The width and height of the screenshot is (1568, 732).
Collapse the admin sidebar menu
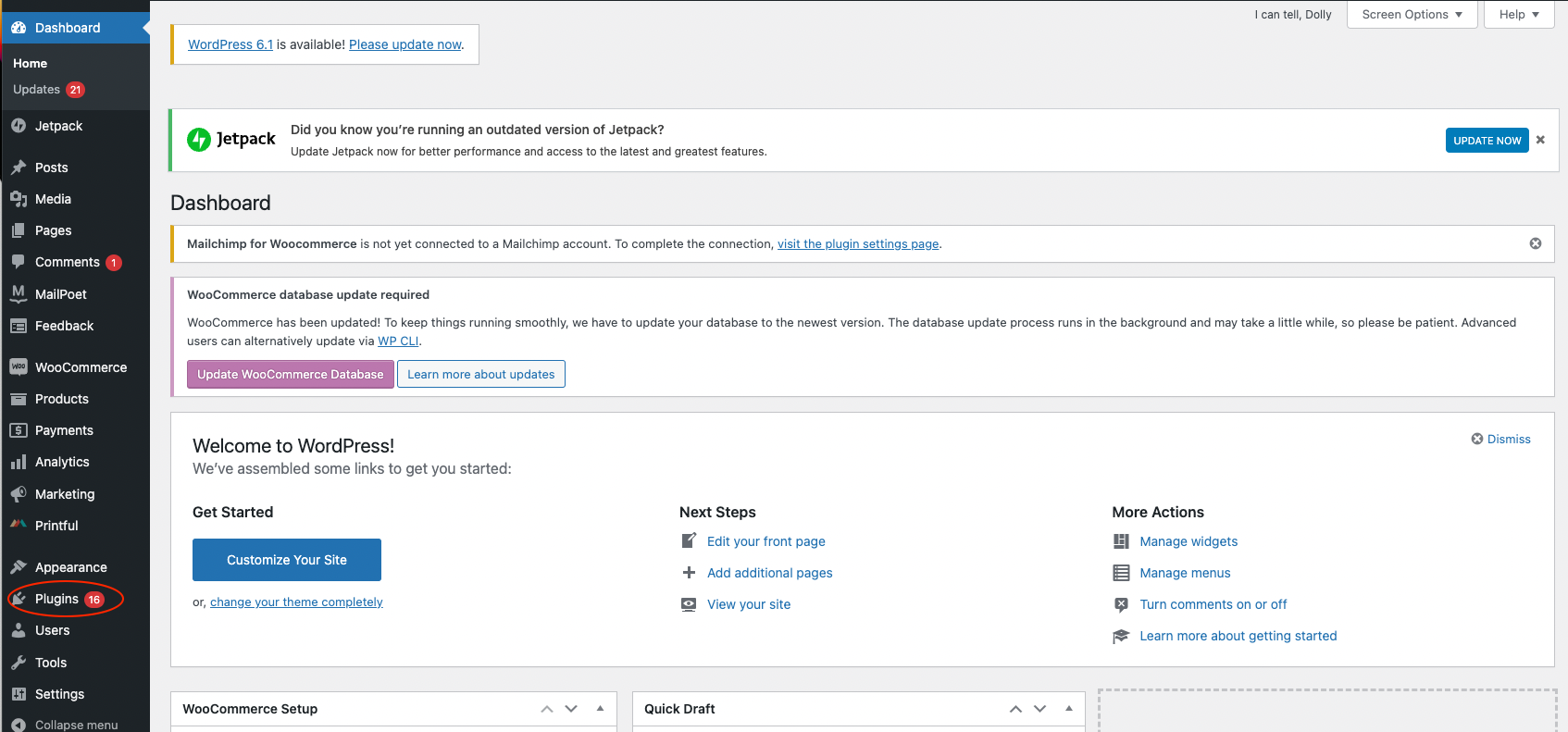pos(65,725)
